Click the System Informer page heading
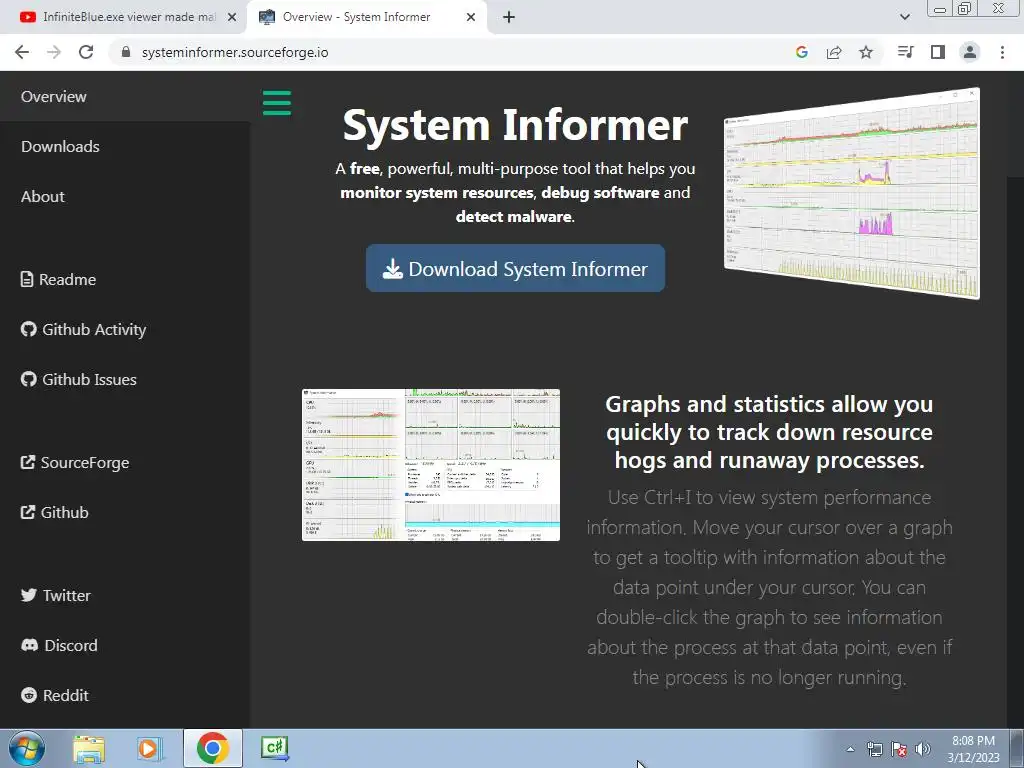Image resolution: width=1024 pixels, height=768 pixels. click(515, 125)
